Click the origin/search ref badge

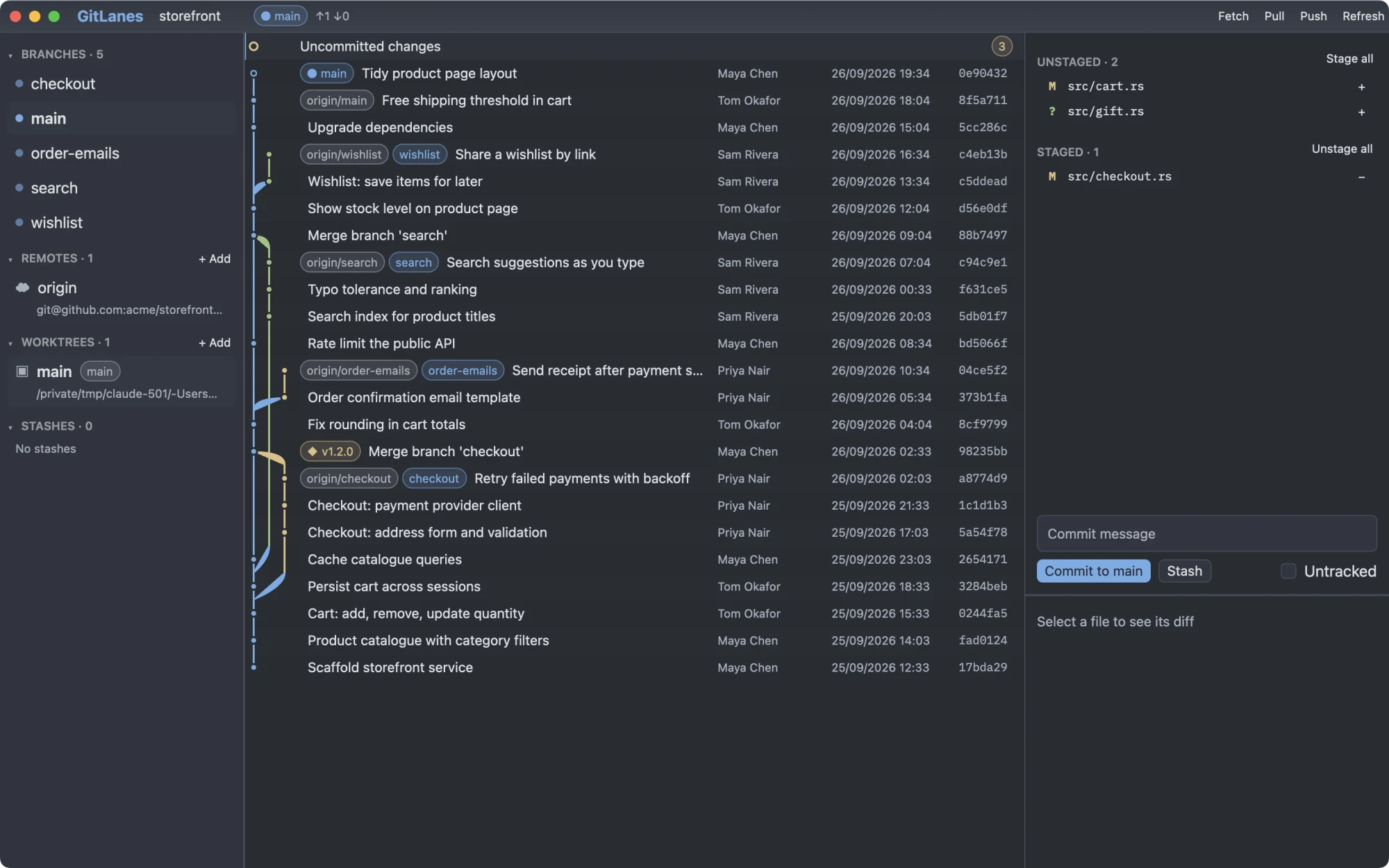pyautogui.click(x=342, y=262)
